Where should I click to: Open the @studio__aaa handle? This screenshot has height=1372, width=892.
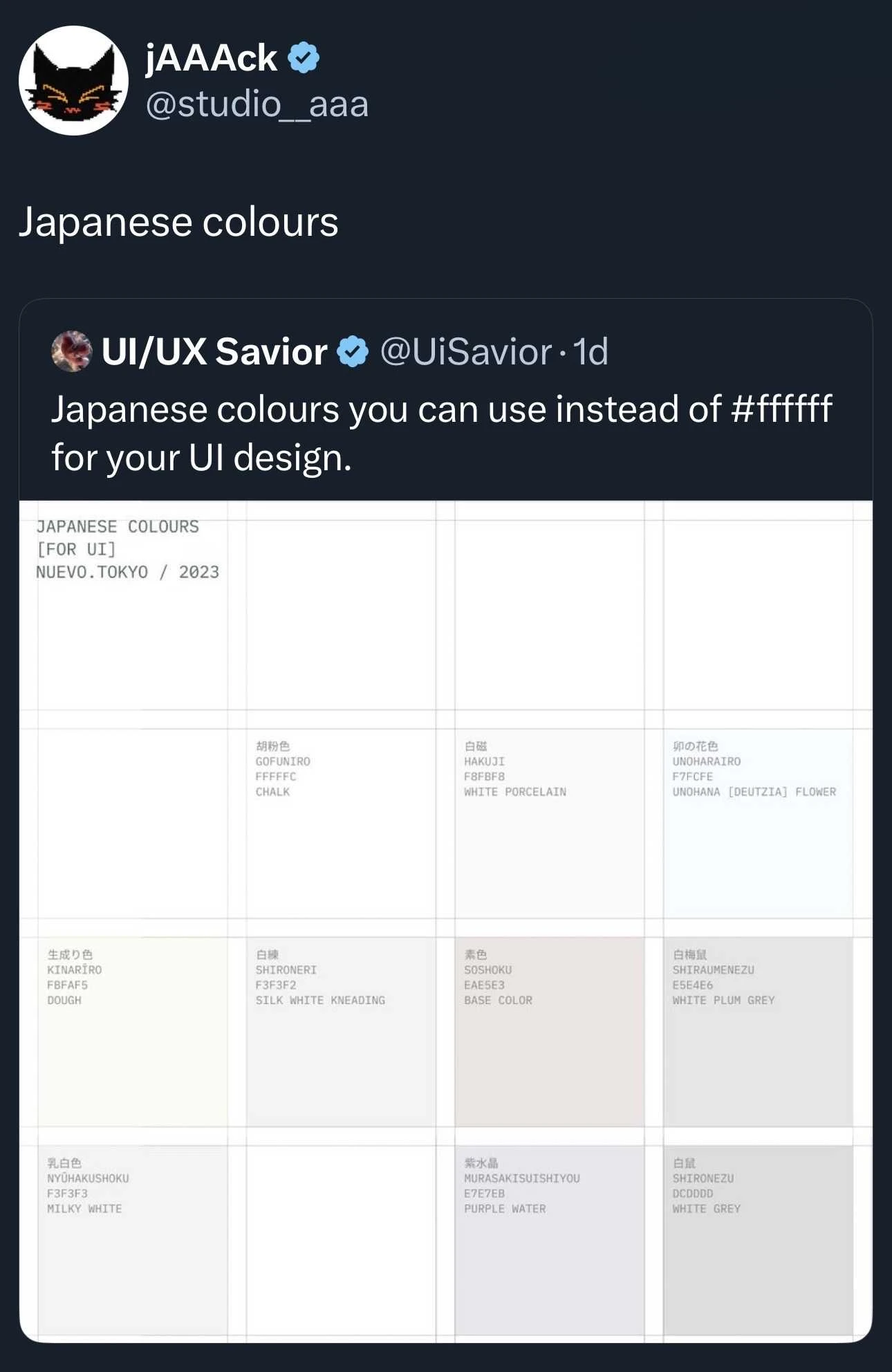click(x=257, y=104)
